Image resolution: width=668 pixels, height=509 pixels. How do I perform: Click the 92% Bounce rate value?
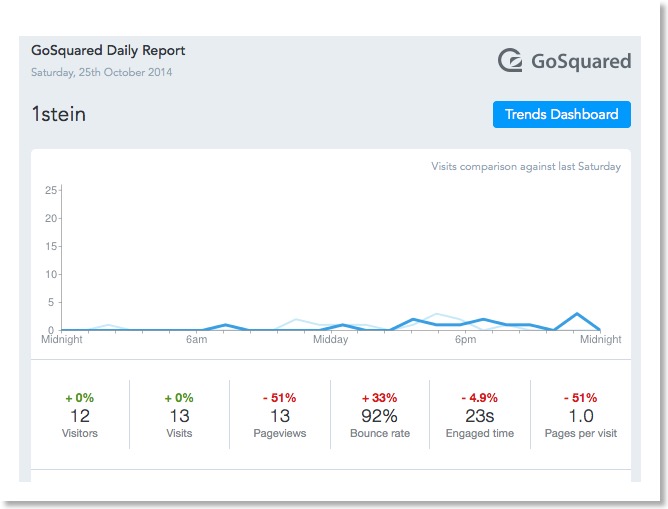379,416
